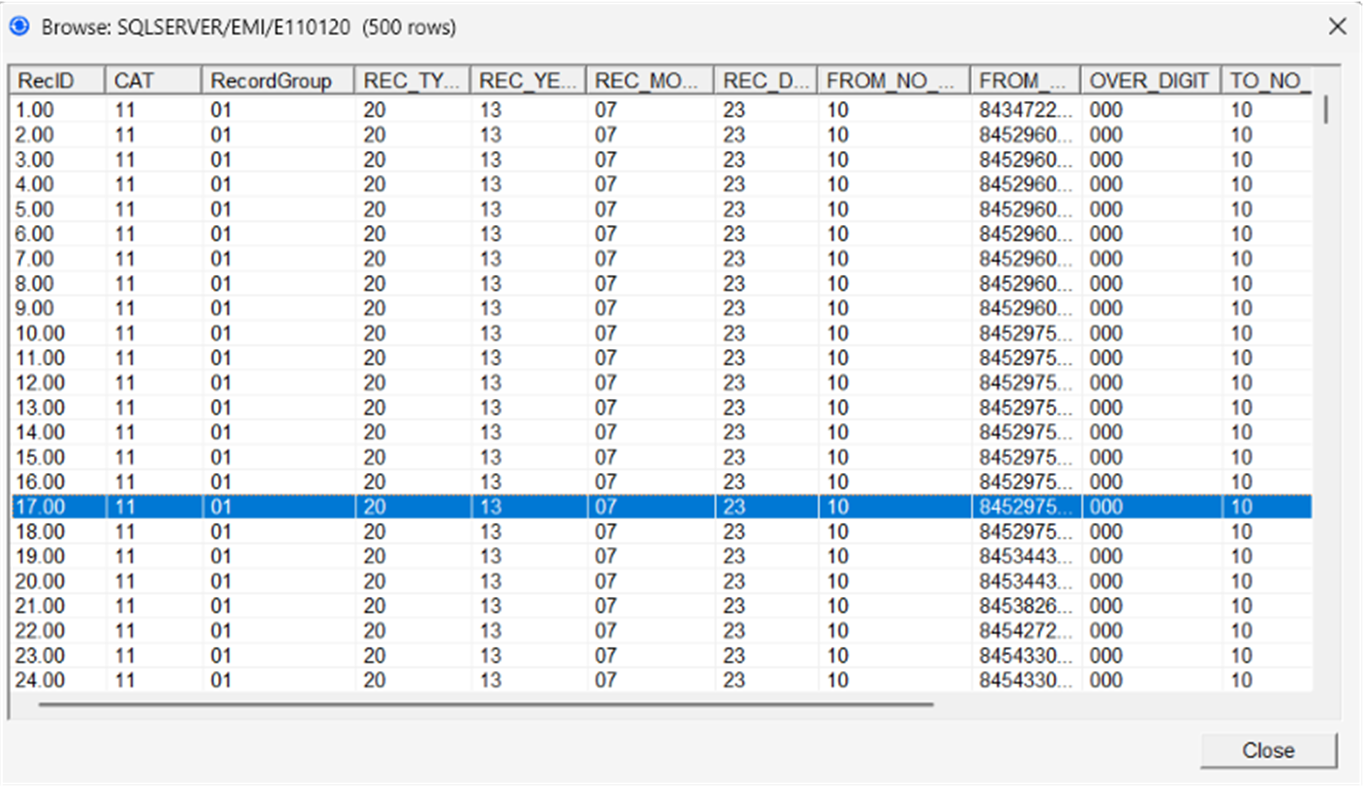Select row with RecID 1.00
Screen dimensions: 1364x787
(x=660, y=110)
